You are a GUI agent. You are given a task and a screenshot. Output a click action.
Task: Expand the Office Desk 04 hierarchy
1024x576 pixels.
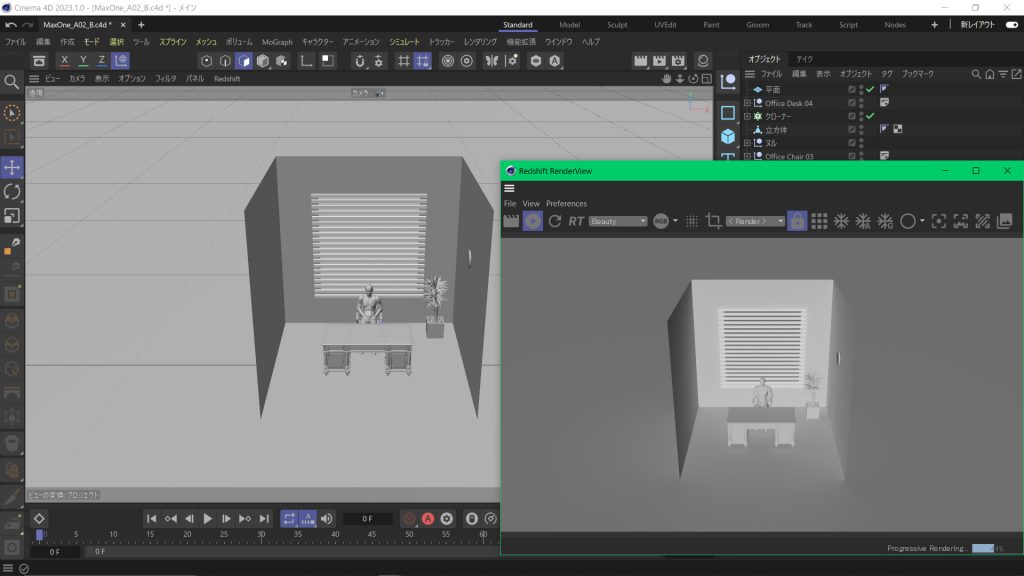click(746, 103)
